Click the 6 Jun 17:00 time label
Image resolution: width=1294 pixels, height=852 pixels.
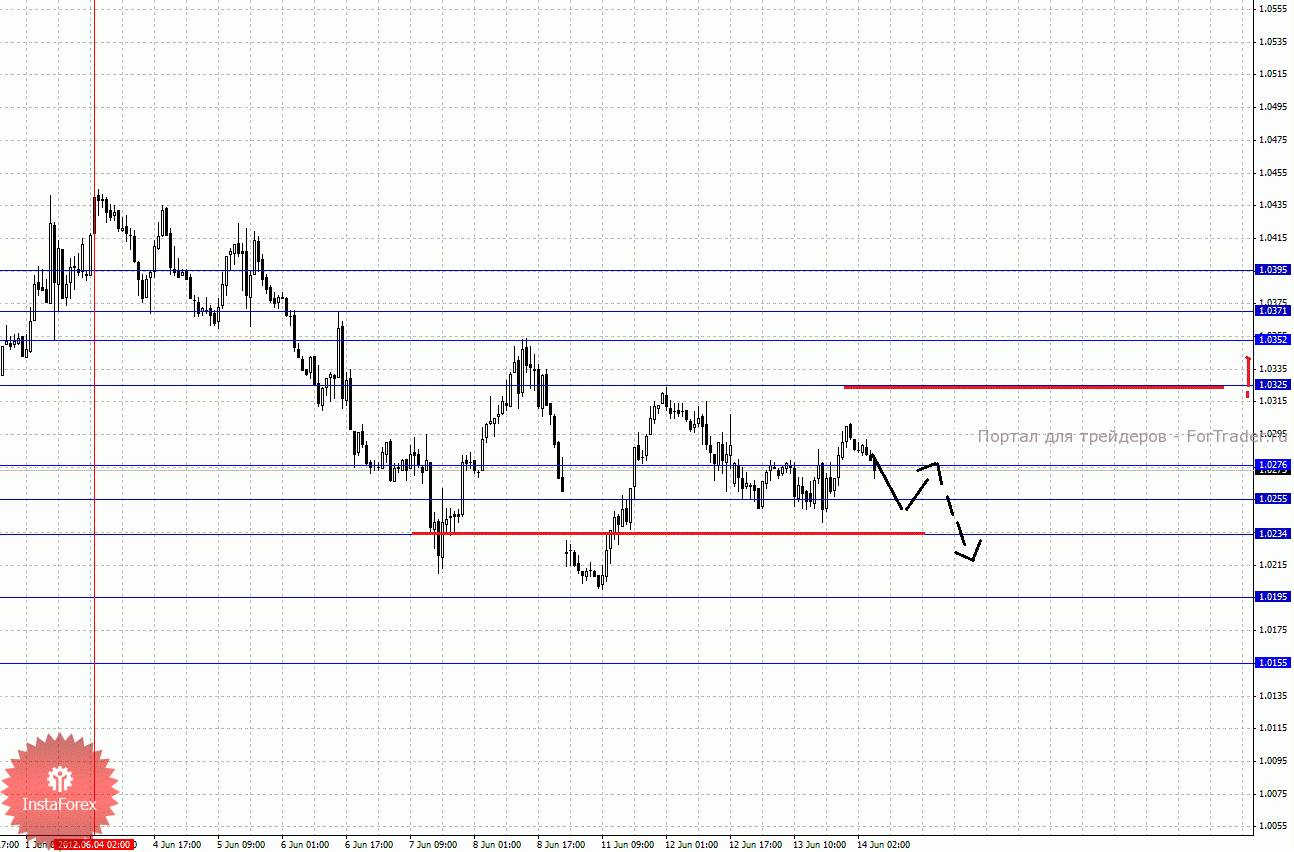(x=369, y=845)
